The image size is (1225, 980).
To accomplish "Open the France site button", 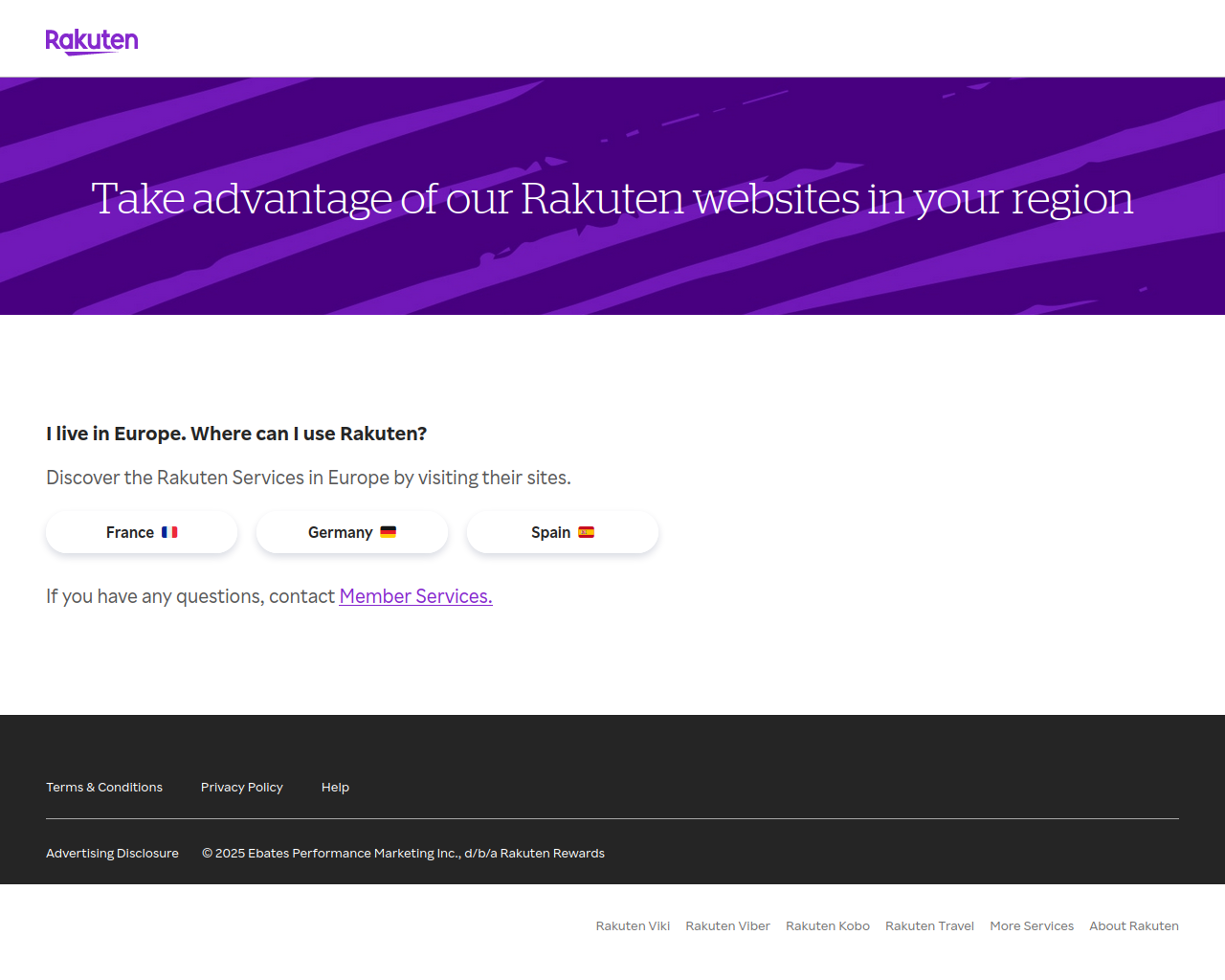I will click(x=142, y=532).
